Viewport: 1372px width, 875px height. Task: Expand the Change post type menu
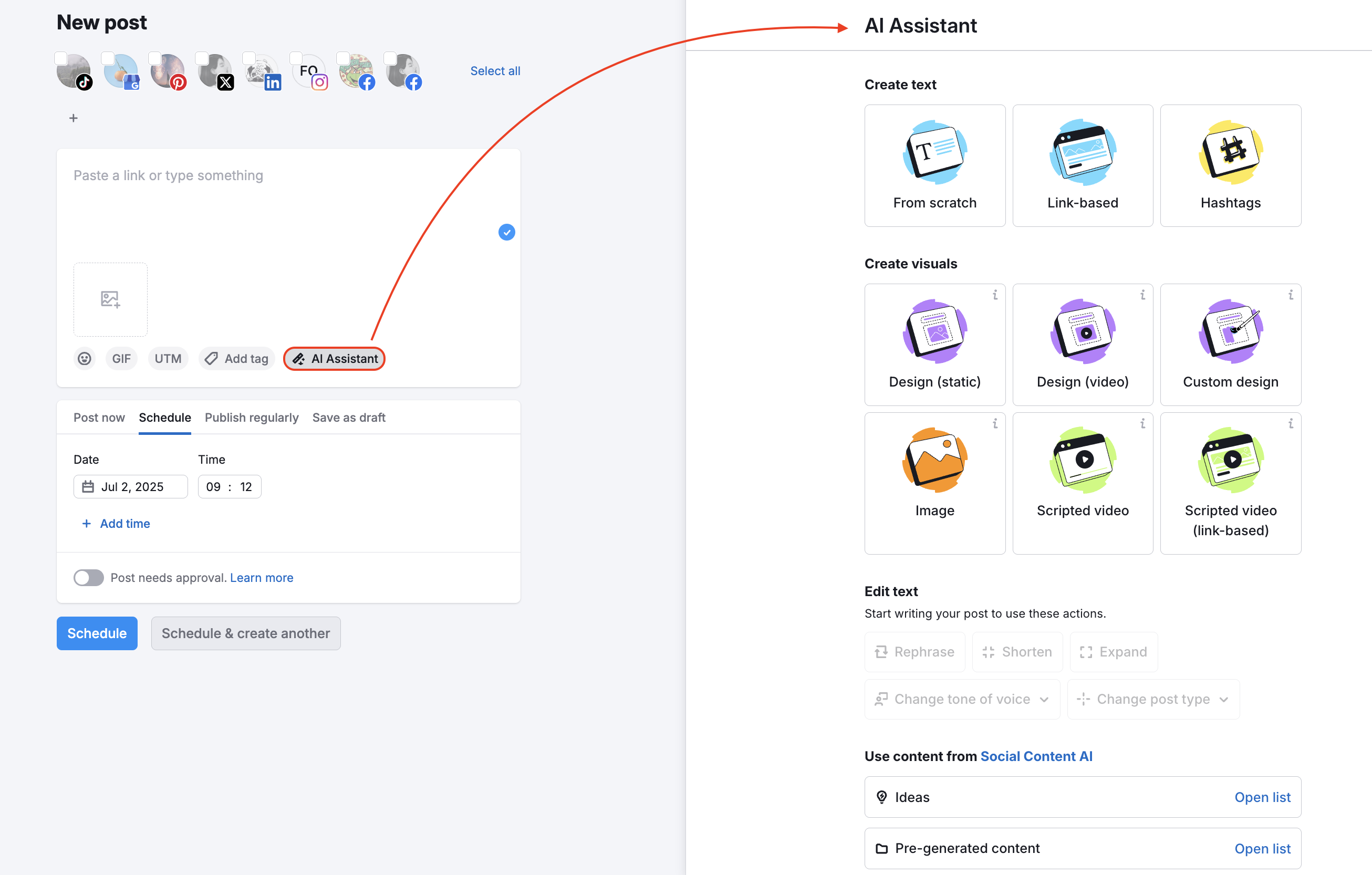1153,699
